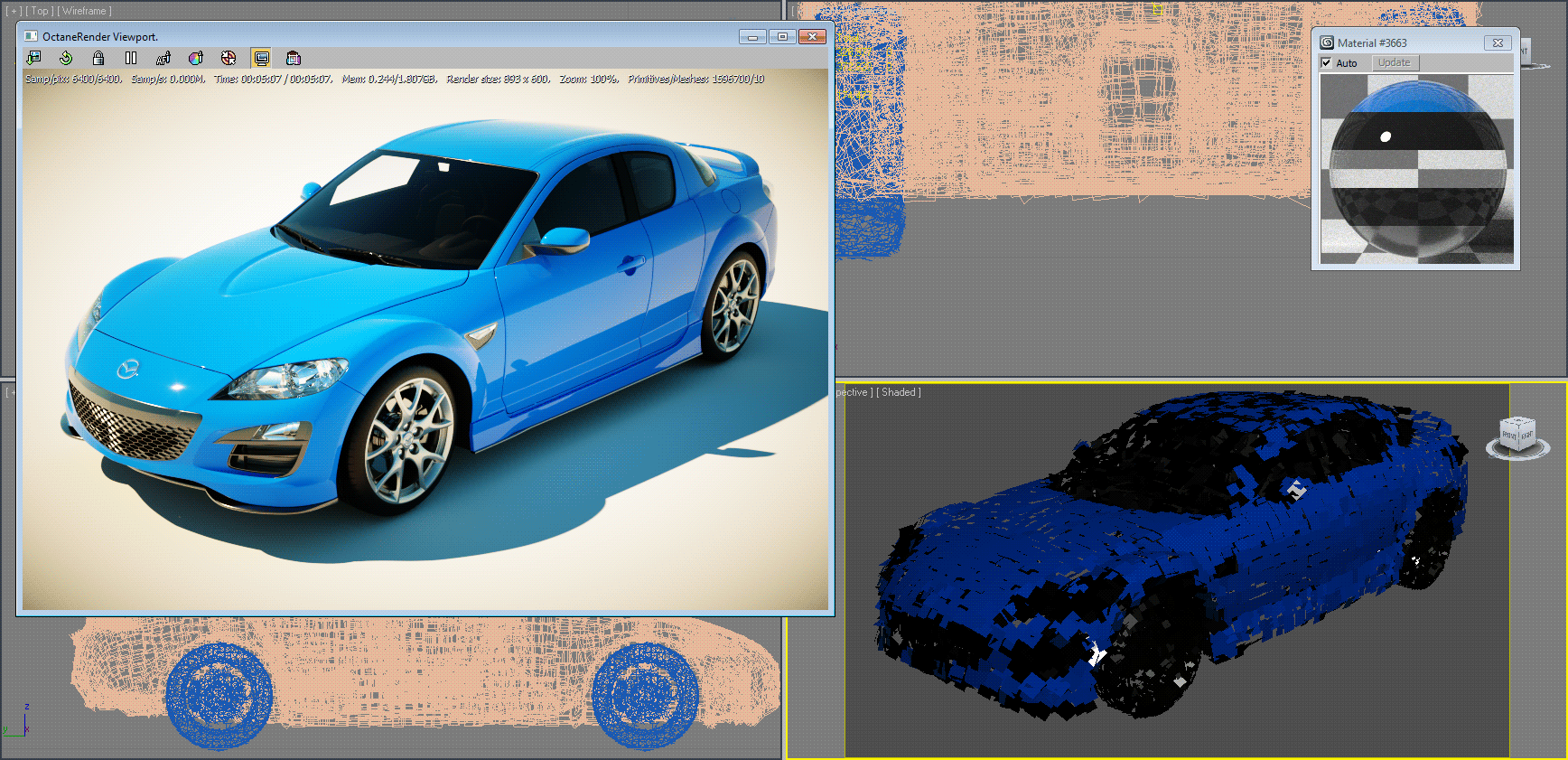
Task: Click the render region icon
Action: pyautogui.click(x=294, y=58)
